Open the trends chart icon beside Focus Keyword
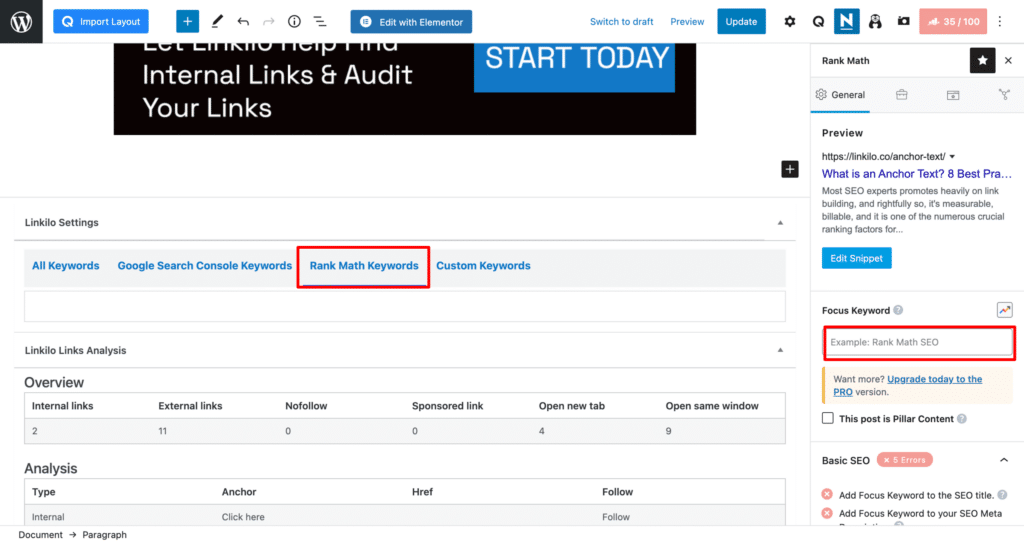The height and width of the screenshot is (543, 1024). (x=1004, y=310)
